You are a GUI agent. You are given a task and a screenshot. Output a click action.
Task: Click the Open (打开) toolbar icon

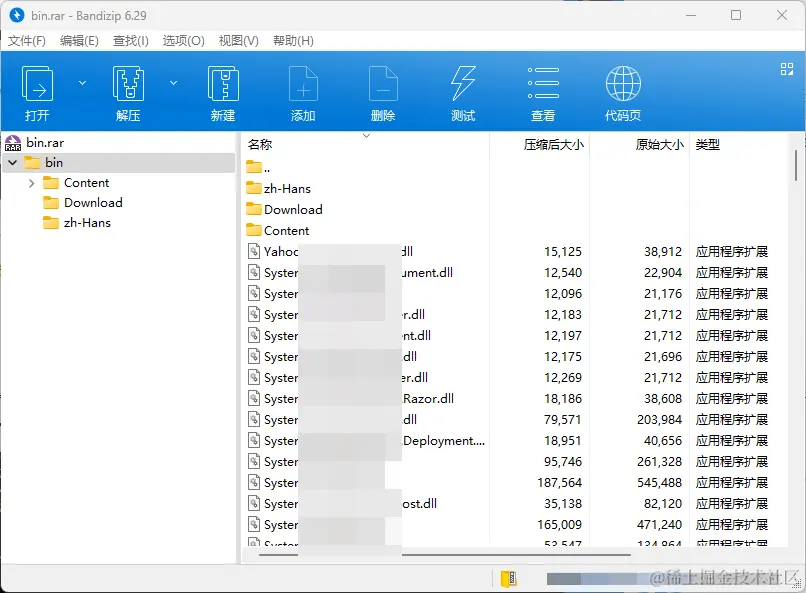click(x=37, y=84)
